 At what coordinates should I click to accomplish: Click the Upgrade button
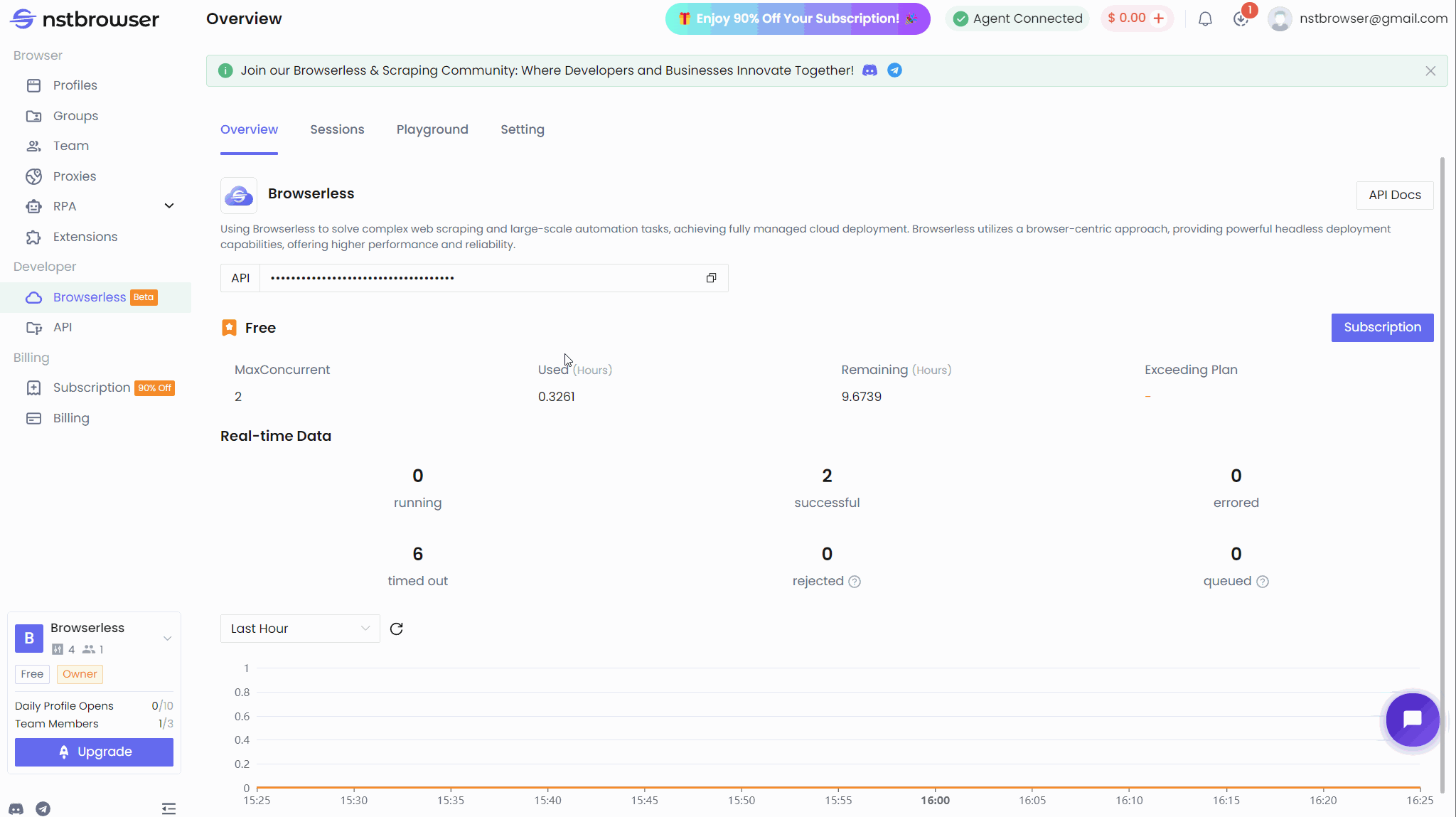coord(94,752)
